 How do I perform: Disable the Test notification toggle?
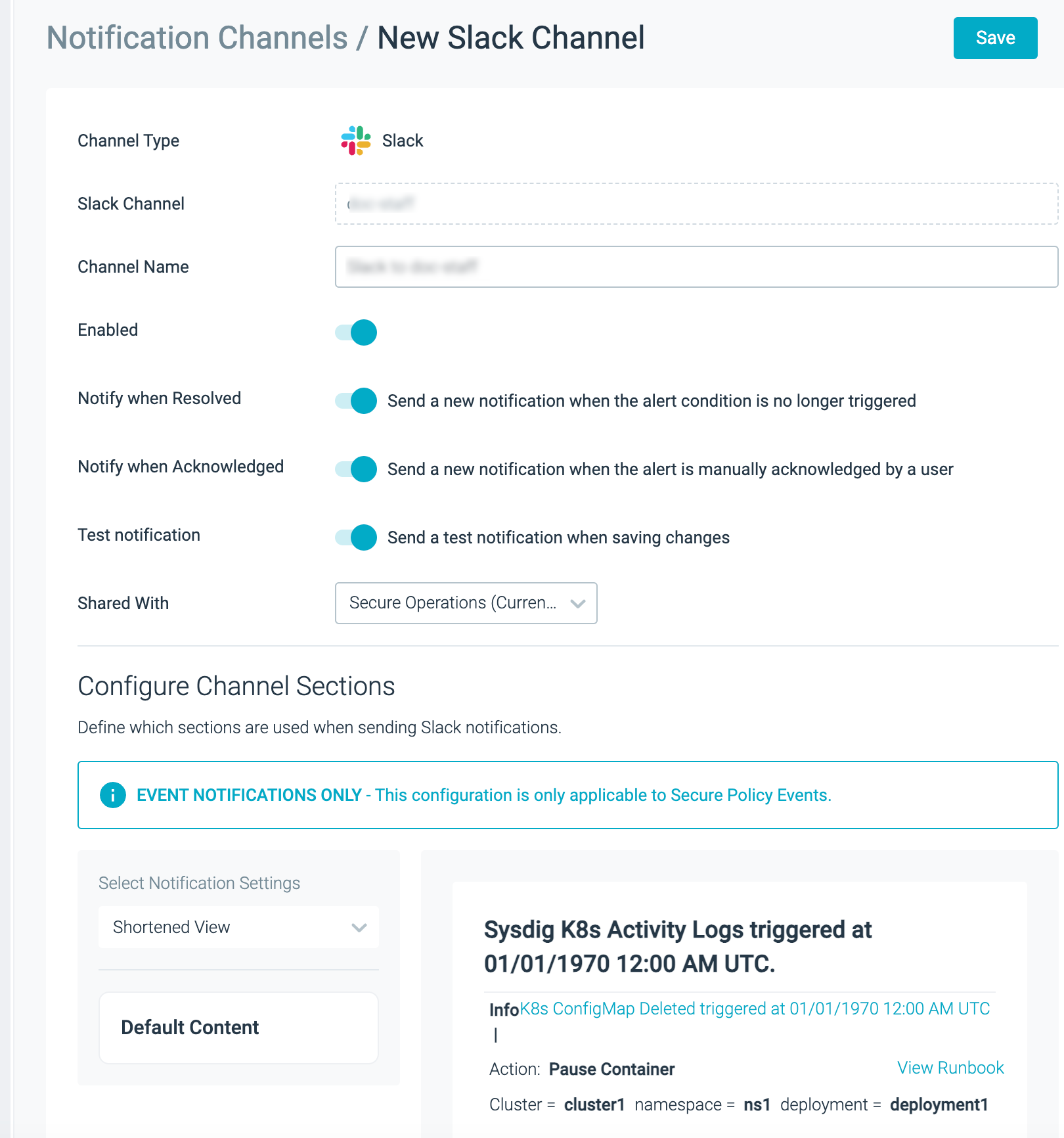(x=356, y=537)
